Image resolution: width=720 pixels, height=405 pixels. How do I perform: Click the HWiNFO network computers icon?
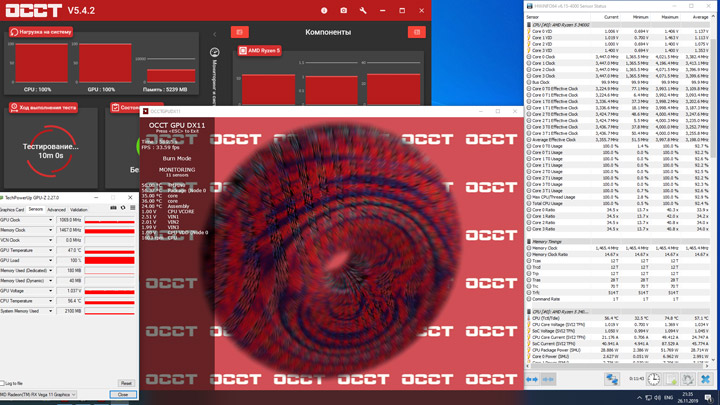point(612,379)
